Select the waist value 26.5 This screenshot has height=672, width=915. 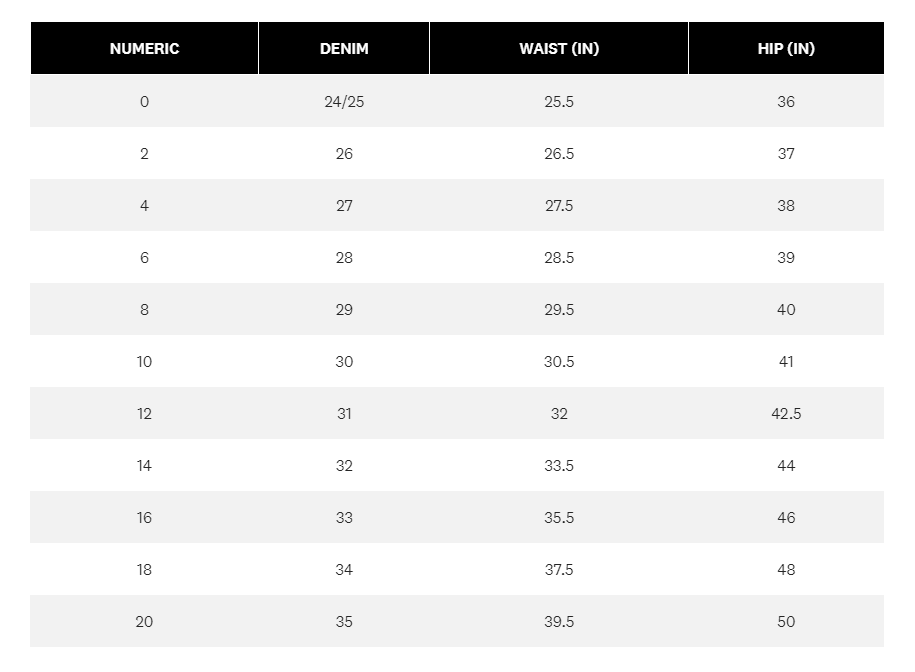click(x=559, y=153)
